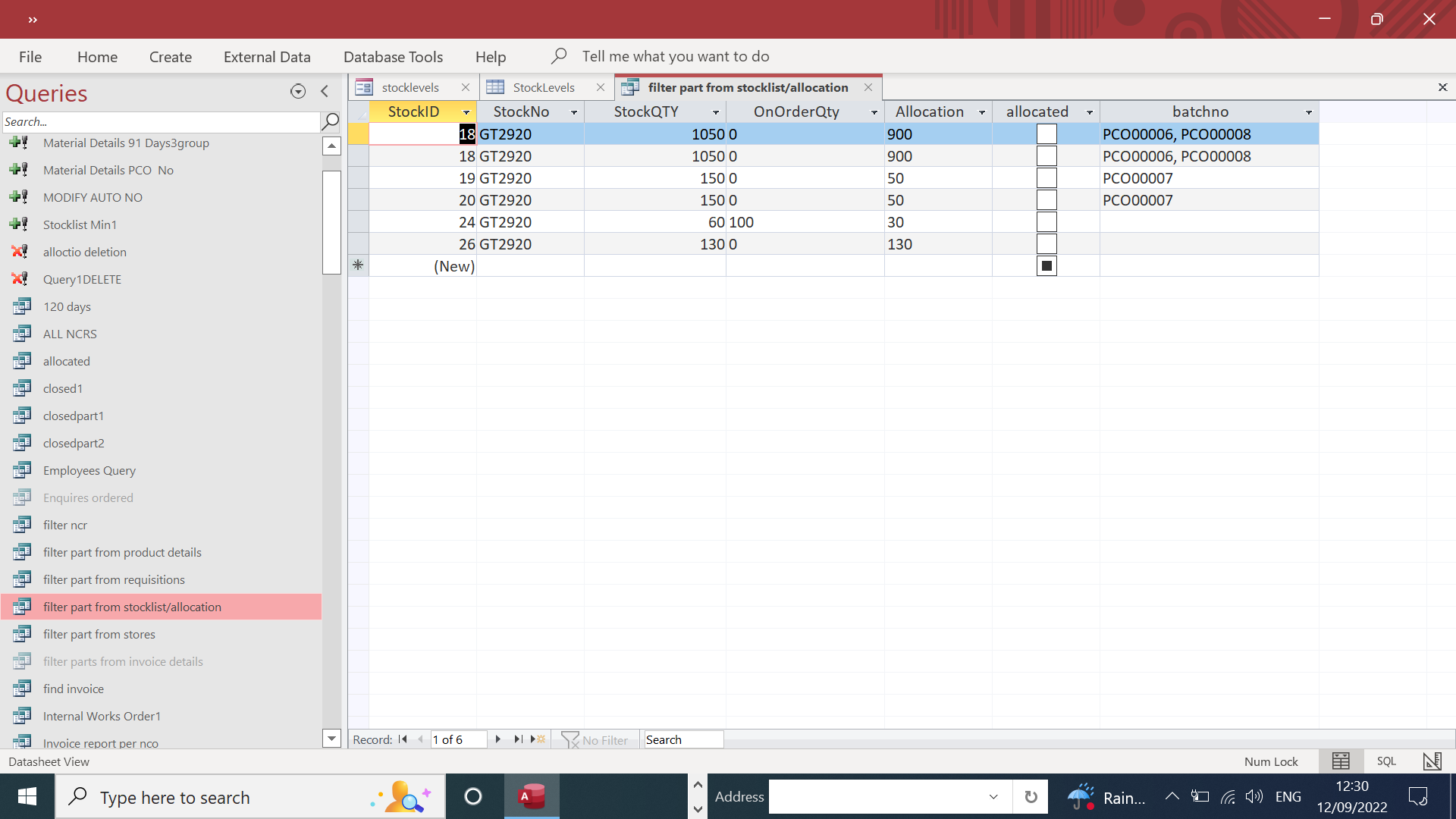Click the No Filter button
Screen dimensions: 1456x819
point(595,739)
